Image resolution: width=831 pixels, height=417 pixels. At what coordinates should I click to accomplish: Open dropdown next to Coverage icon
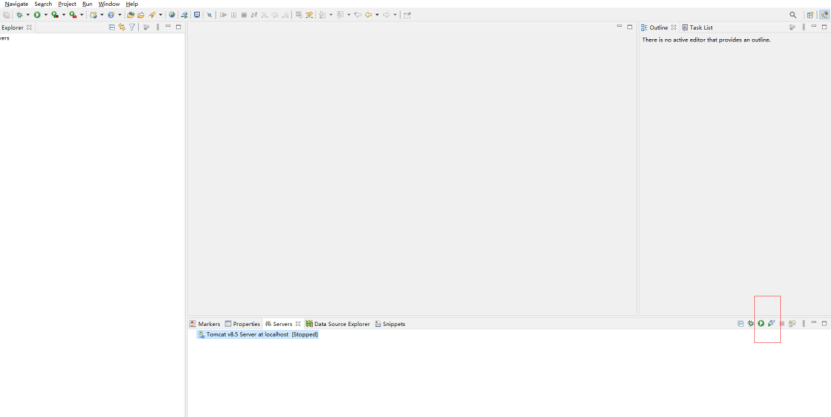coord(64,15)
